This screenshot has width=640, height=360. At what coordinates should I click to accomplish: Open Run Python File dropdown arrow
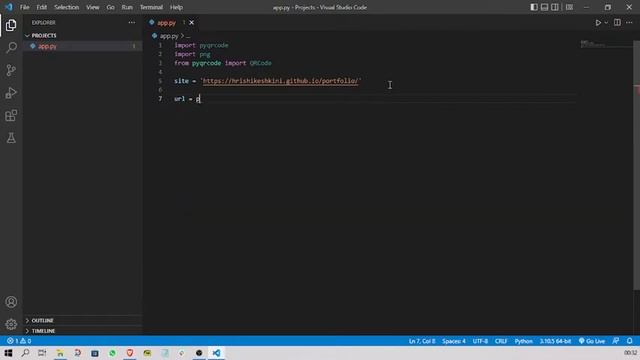pos(606,23)
